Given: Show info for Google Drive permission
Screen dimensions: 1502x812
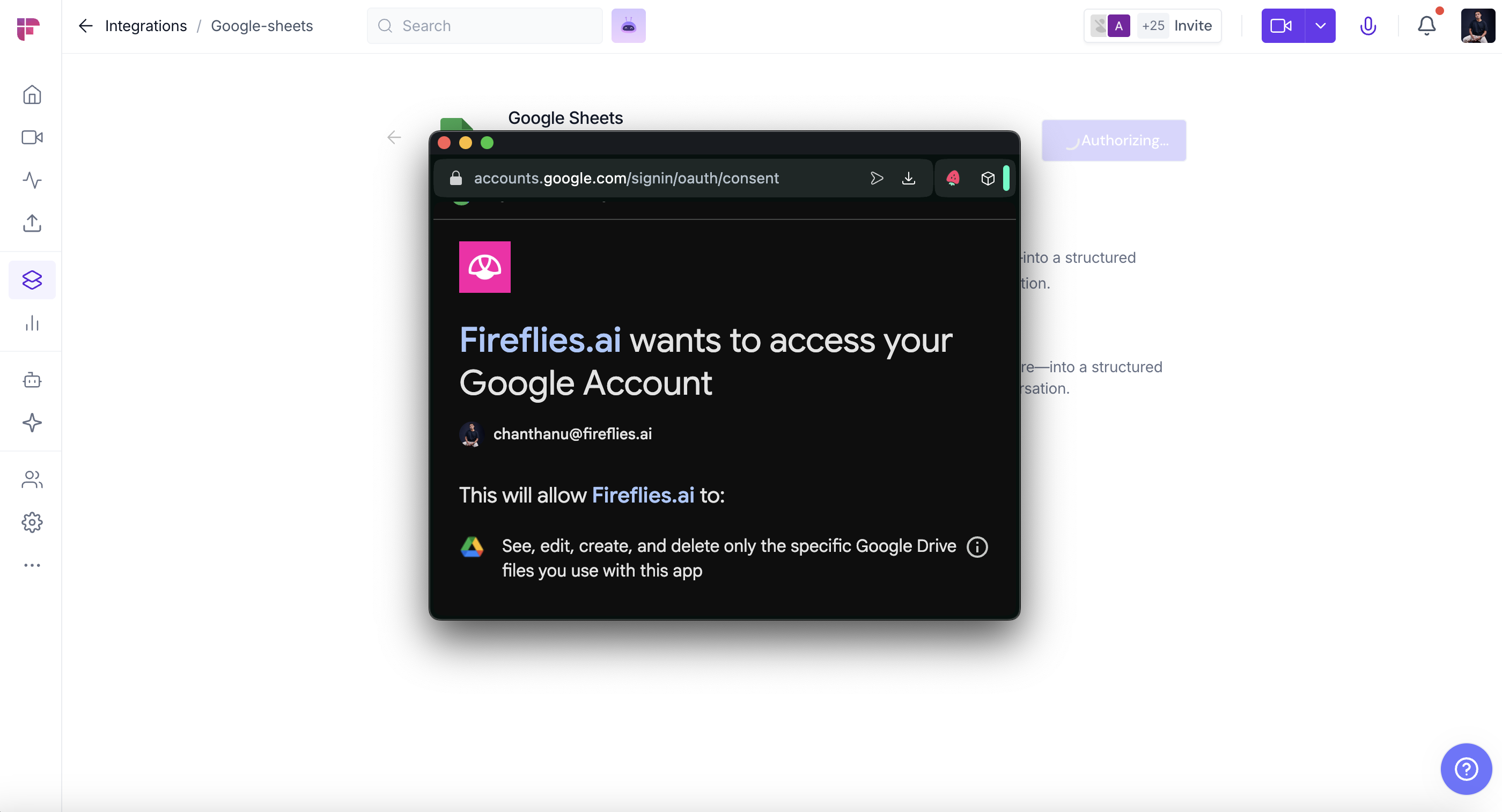Looking at the screenshot, I should [977, 547].
